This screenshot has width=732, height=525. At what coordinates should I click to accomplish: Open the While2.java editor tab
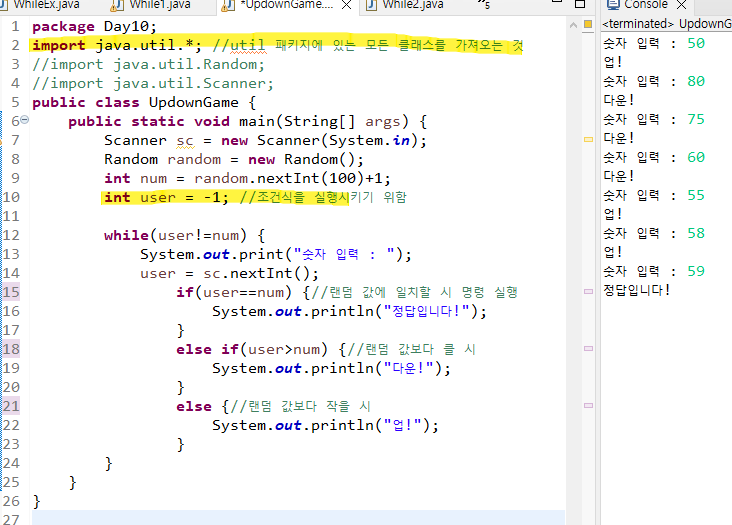point(413,5)
